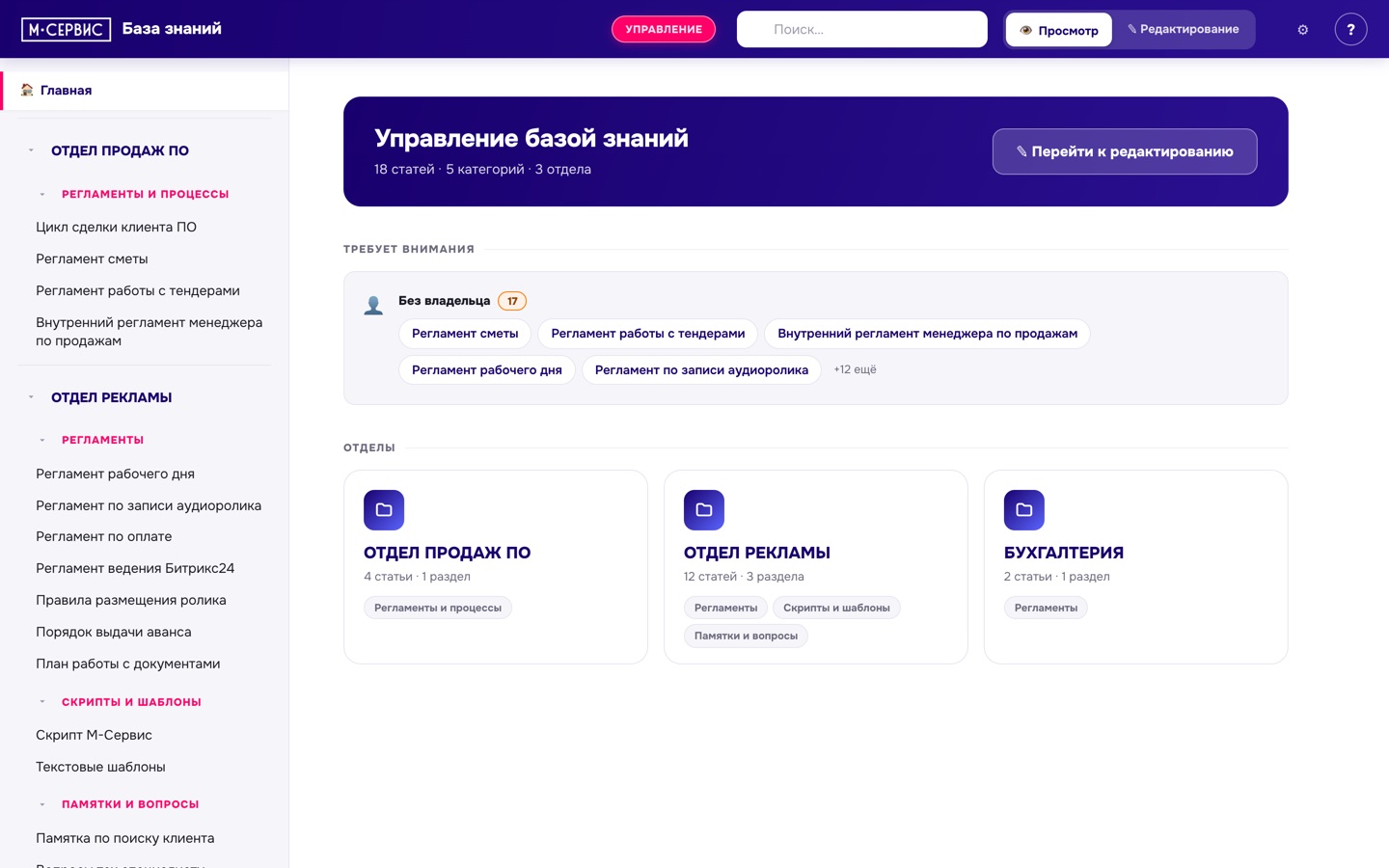1389x868 pixels.
Task: Collapse the СКРИПТЫ И ШАБЛОНЫ subsection
Action: (42, 702)
